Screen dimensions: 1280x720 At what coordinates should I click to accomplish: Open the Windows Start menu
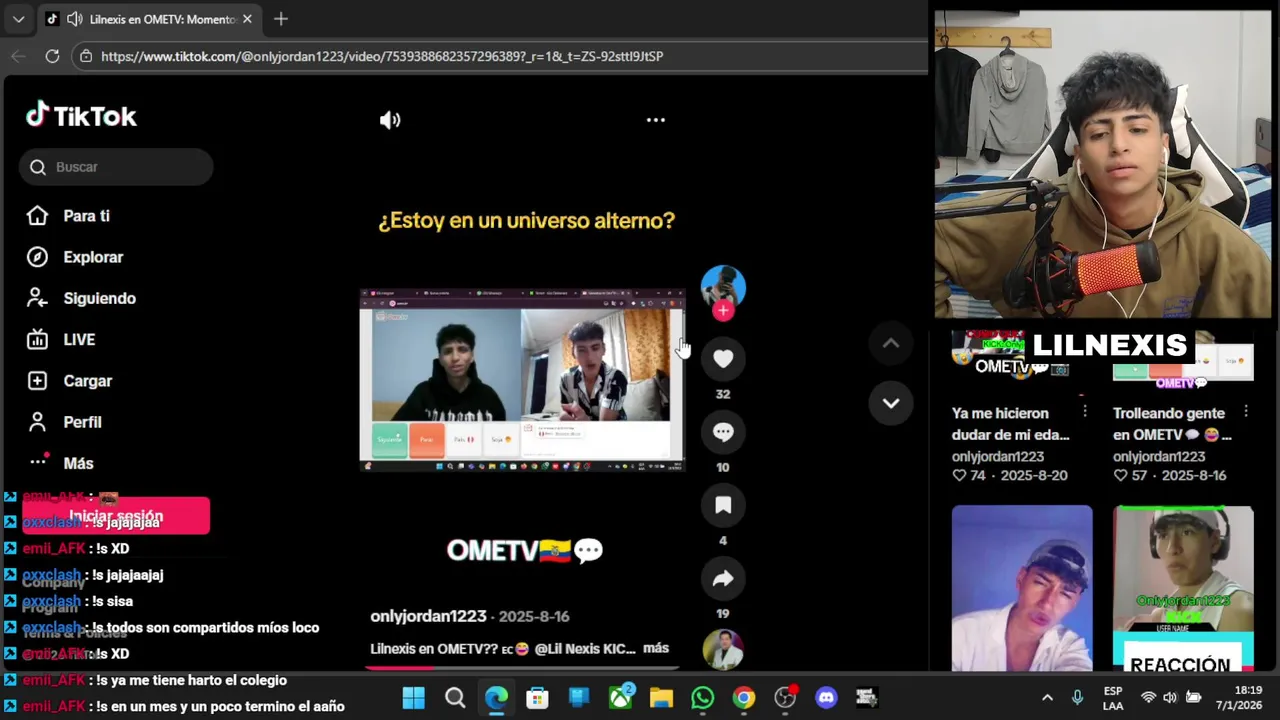413,698
